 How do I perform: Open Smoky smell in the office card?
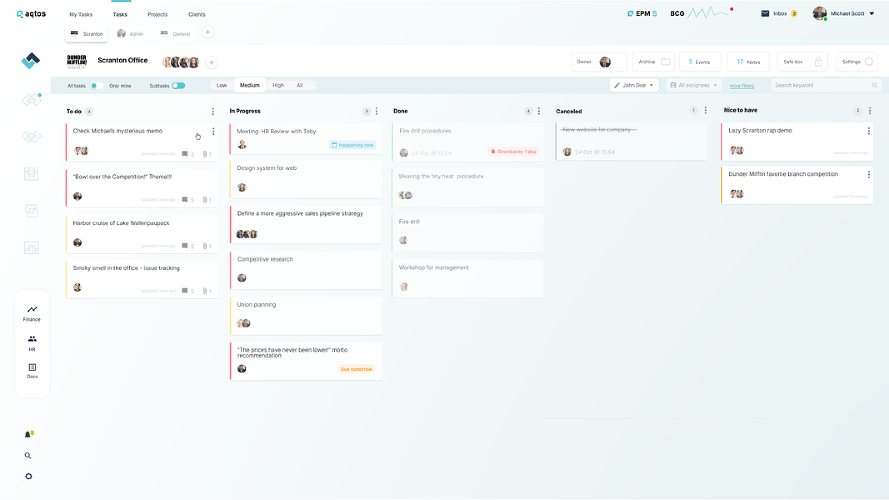141,279
